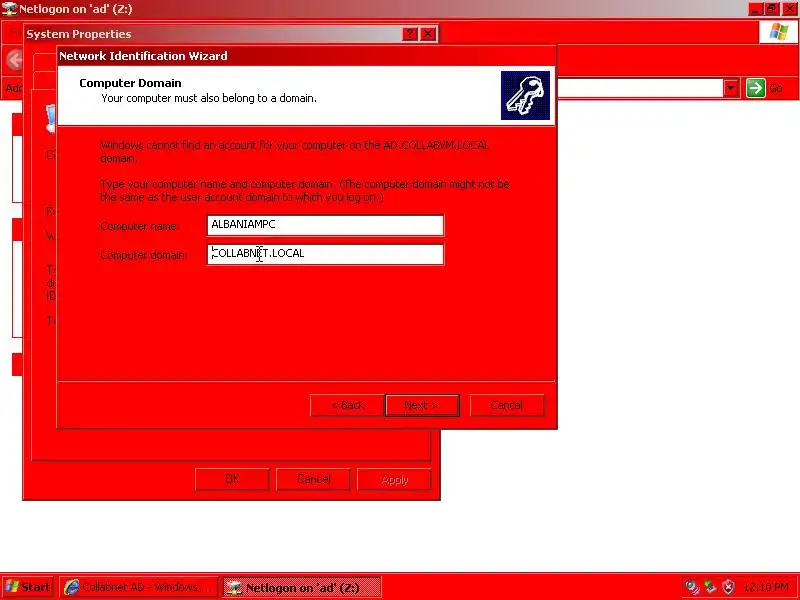Switch to Collabnet AD Internet Explorer taskbar item
Image resolution: width=800 pixels, height=600 pixels.
point(138,587)
